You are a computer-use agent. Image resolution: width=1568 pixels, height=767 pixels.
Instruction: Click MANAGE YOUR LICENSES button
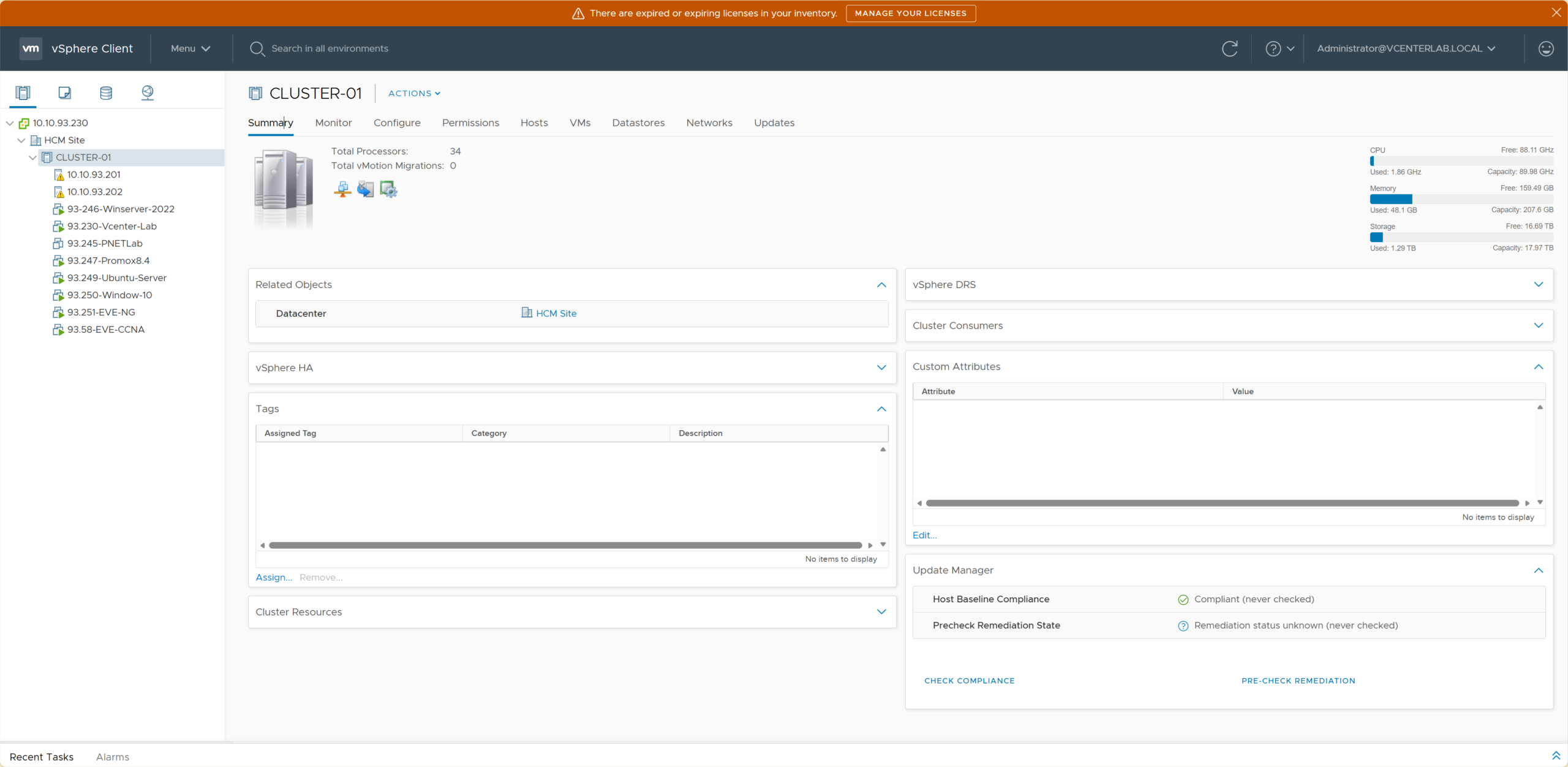pyautogui.click(x=910, y=13)
